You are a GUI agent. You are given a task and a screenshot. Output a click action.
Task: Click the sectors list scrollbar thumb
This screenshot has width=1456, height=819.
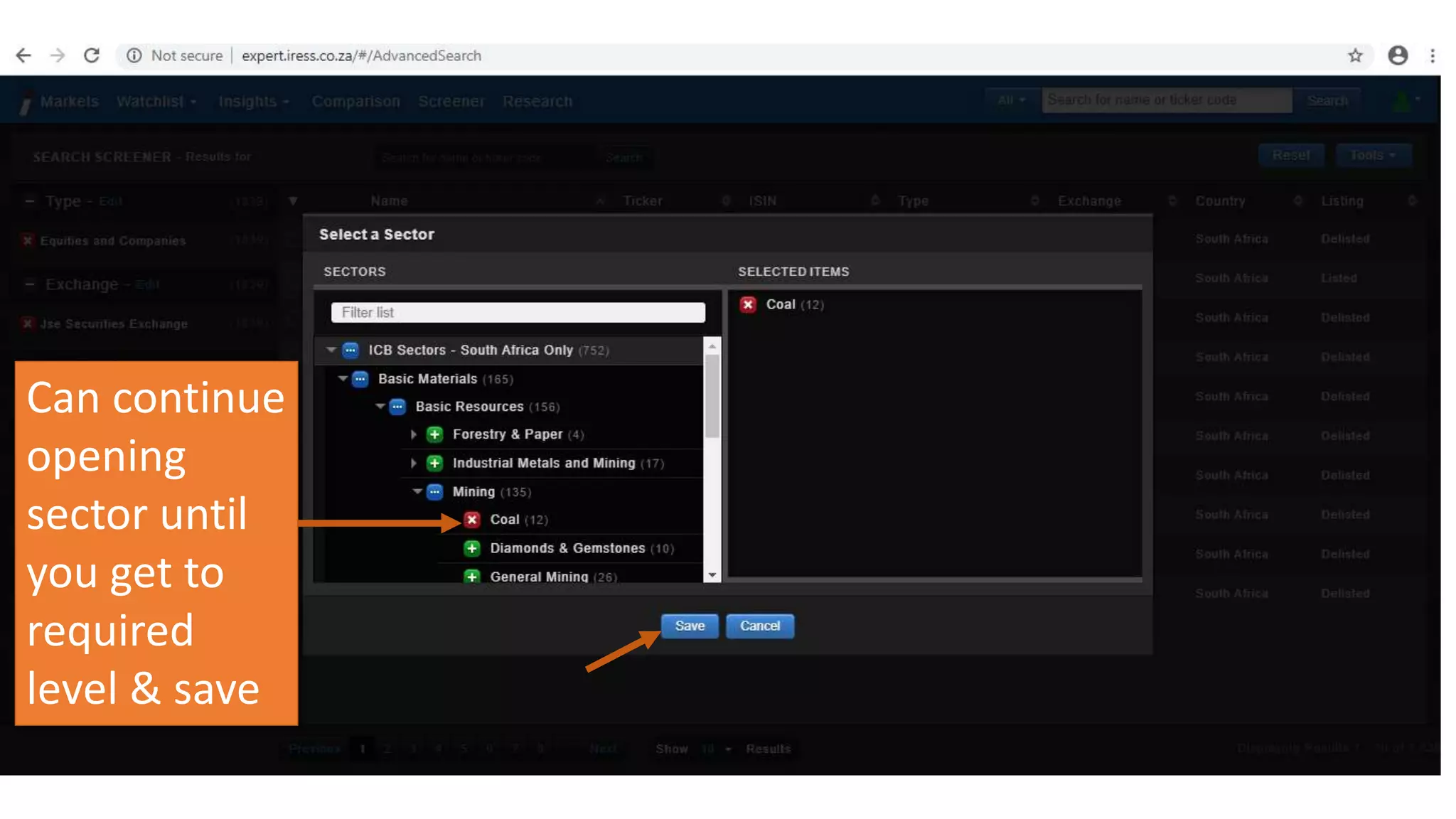712,397
